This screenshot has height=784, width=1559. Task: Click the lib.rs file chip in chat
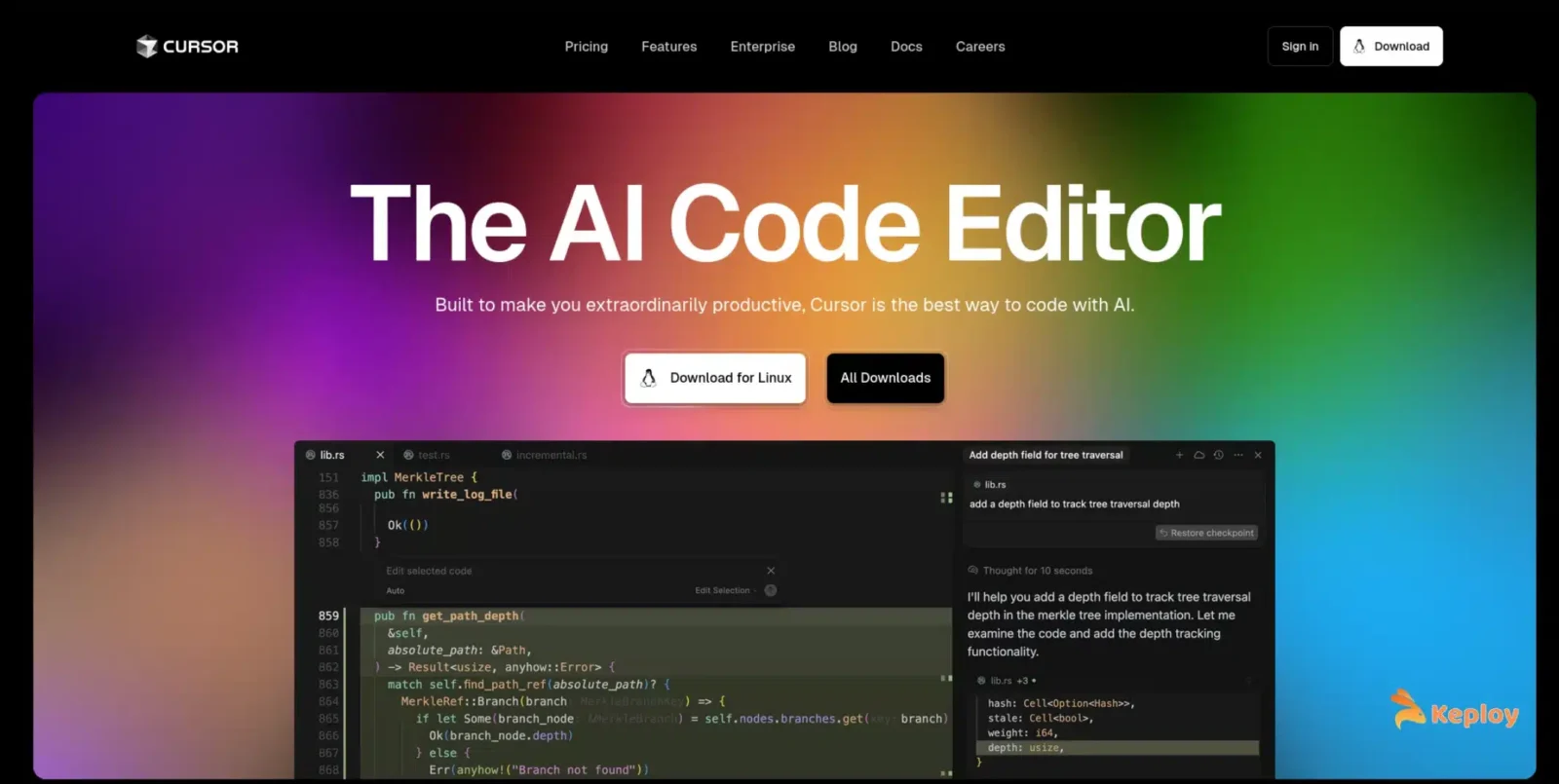[x=989, y=484]
